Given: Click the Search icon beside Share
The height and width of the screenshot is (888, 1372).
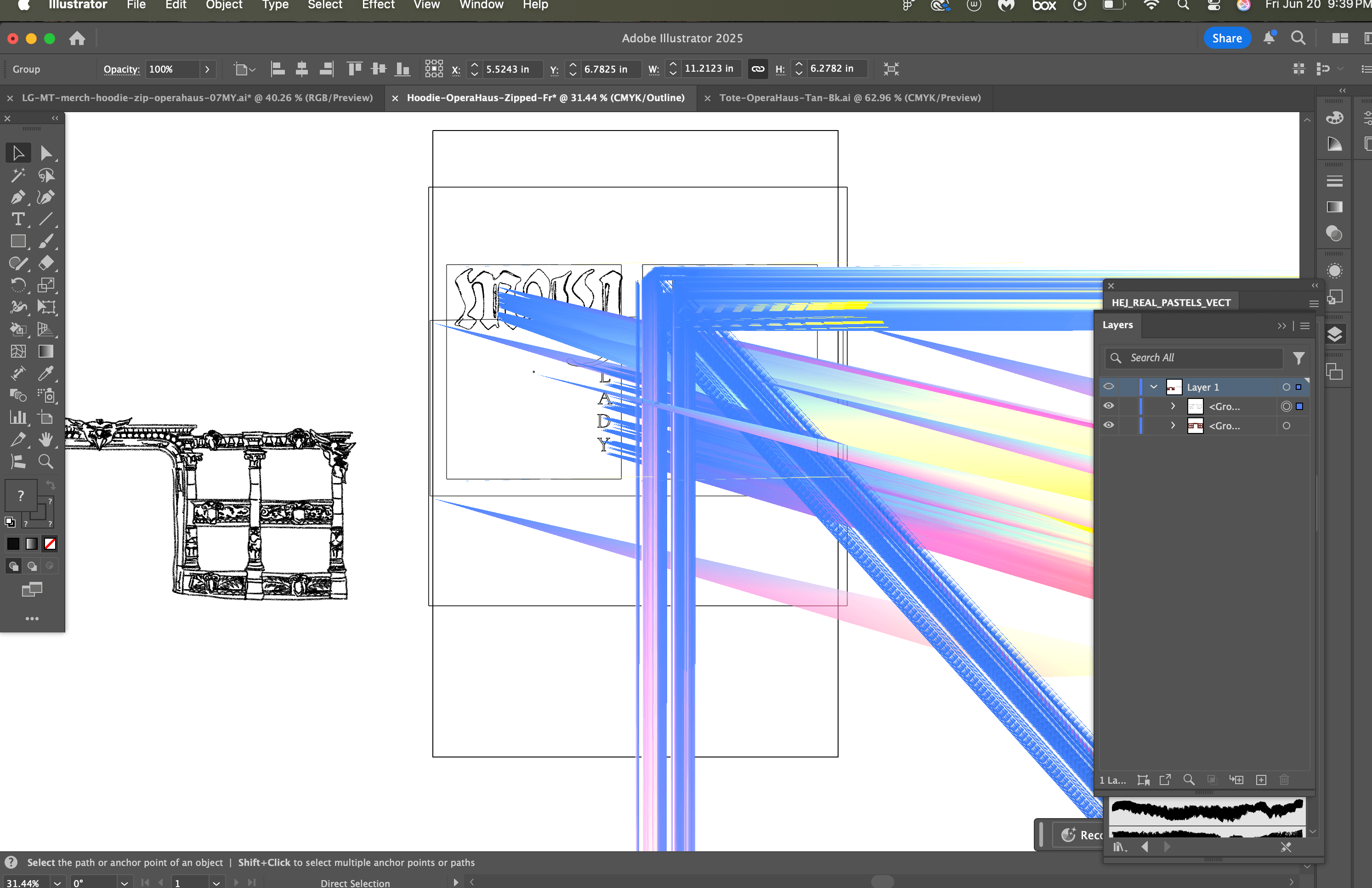Looking at the screenshot, I should (1298, 38).
